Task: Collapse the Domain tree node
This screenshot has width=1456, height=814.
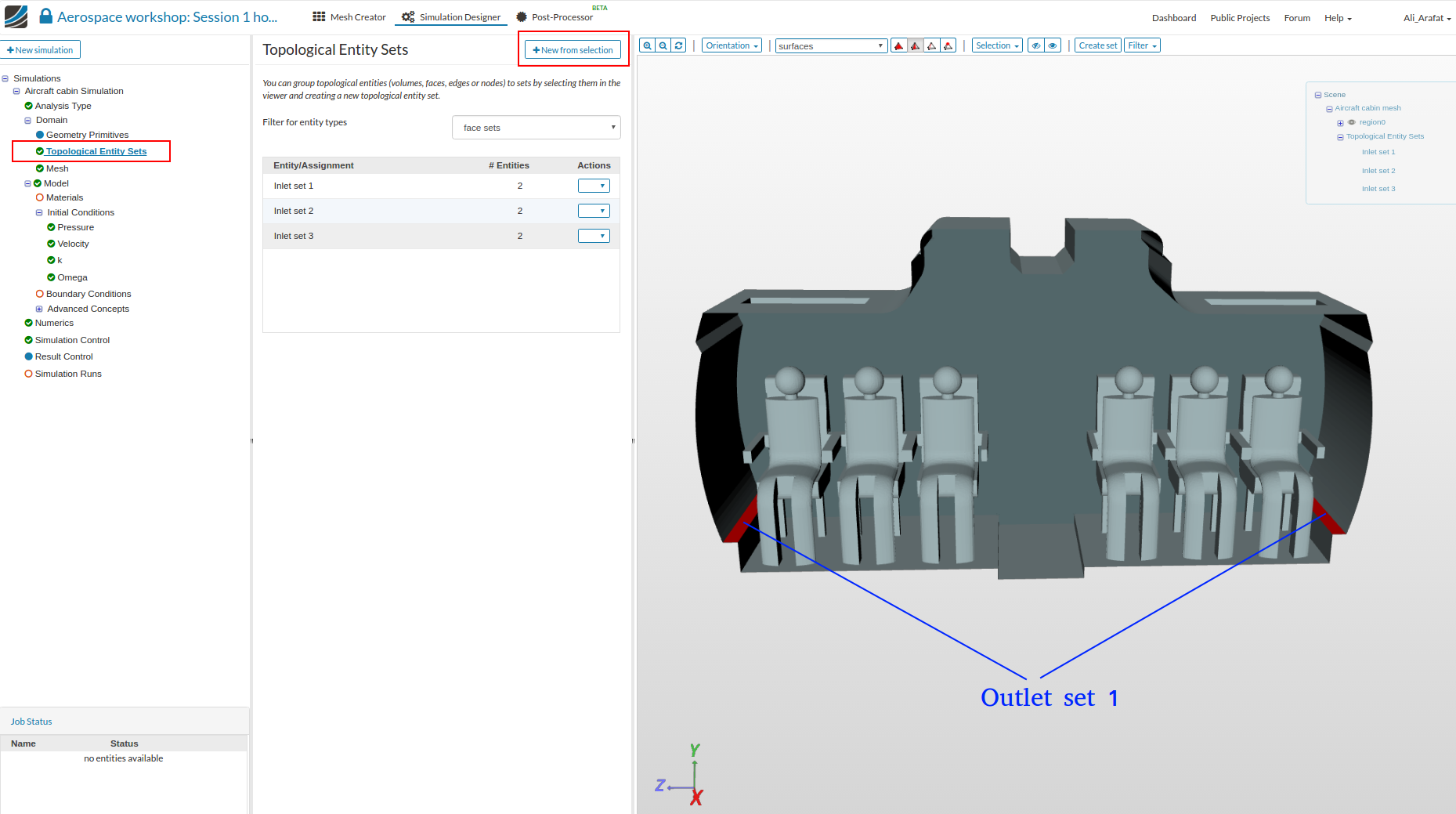Action: pos(28,121)
